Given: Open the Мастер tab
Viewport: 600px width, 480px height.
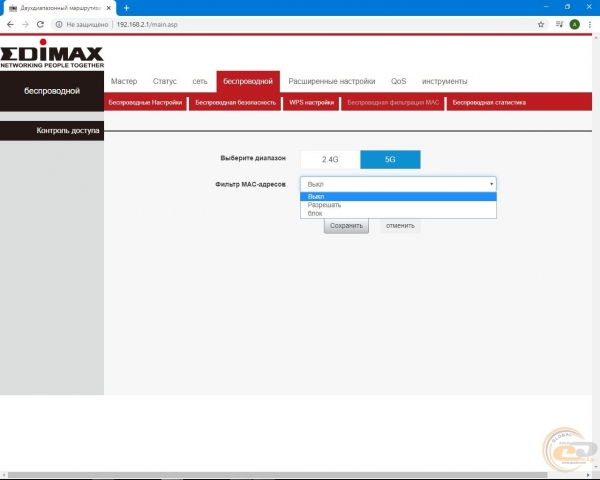Looking at the screenshot, I should coord(124,81).
